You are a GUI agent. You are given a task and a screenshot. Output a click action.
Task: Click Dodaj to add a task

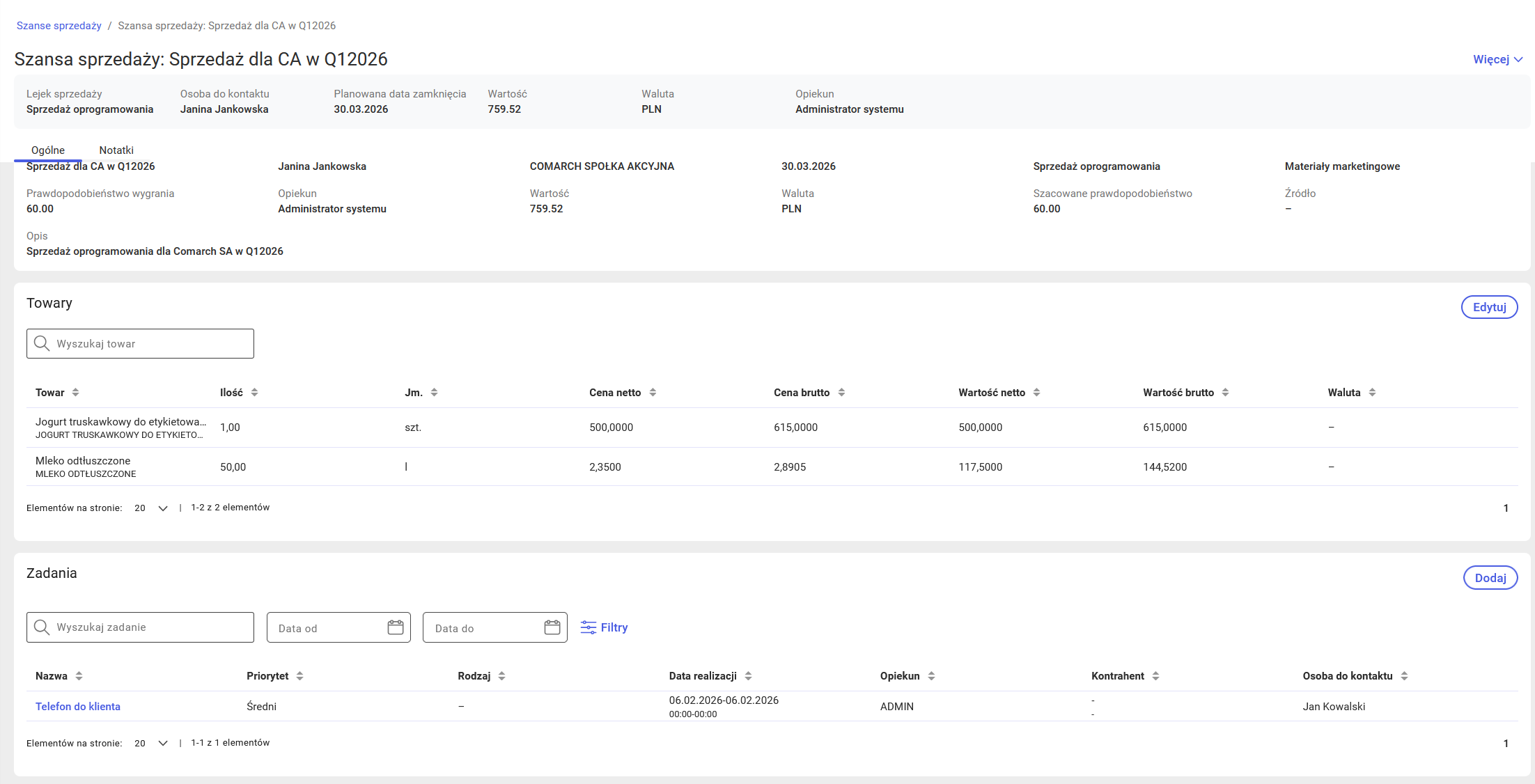pyautogui.click(x=1490, y=578)
